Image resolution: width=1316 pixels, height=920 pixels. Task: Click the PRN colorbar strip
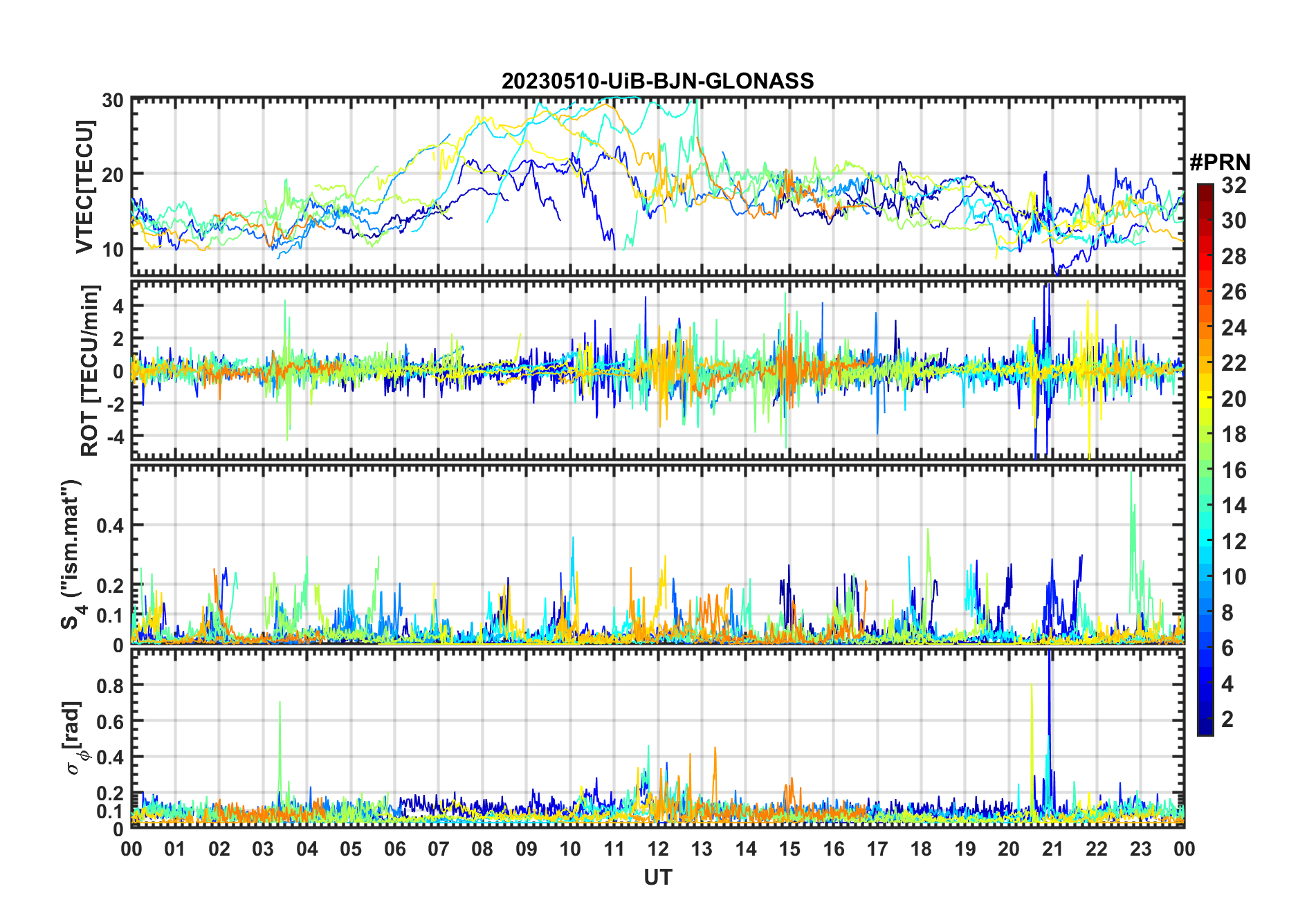point(1205,459)
